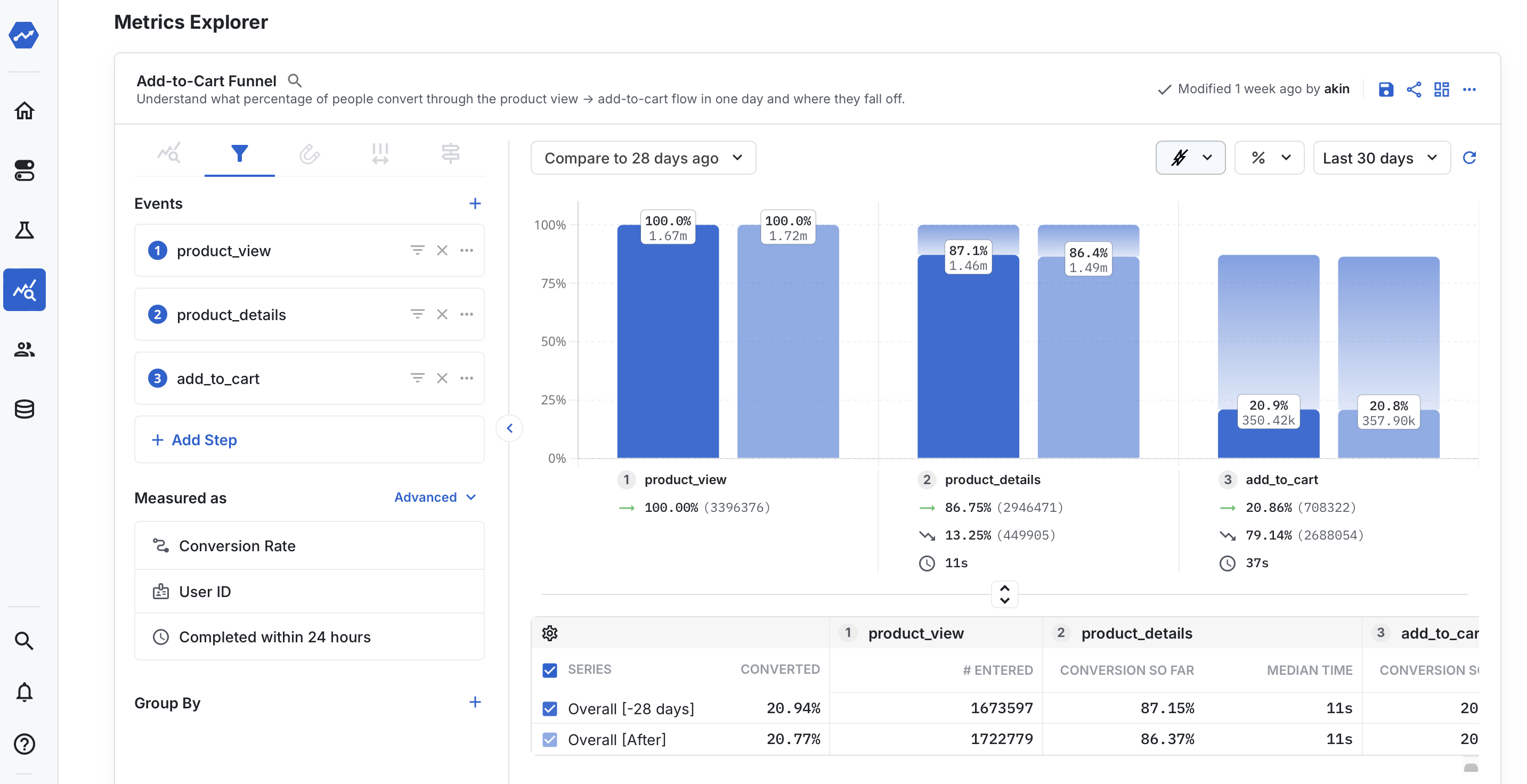Toggle chart and table split expander
1527x784 pixels.
click(1004, 594)
